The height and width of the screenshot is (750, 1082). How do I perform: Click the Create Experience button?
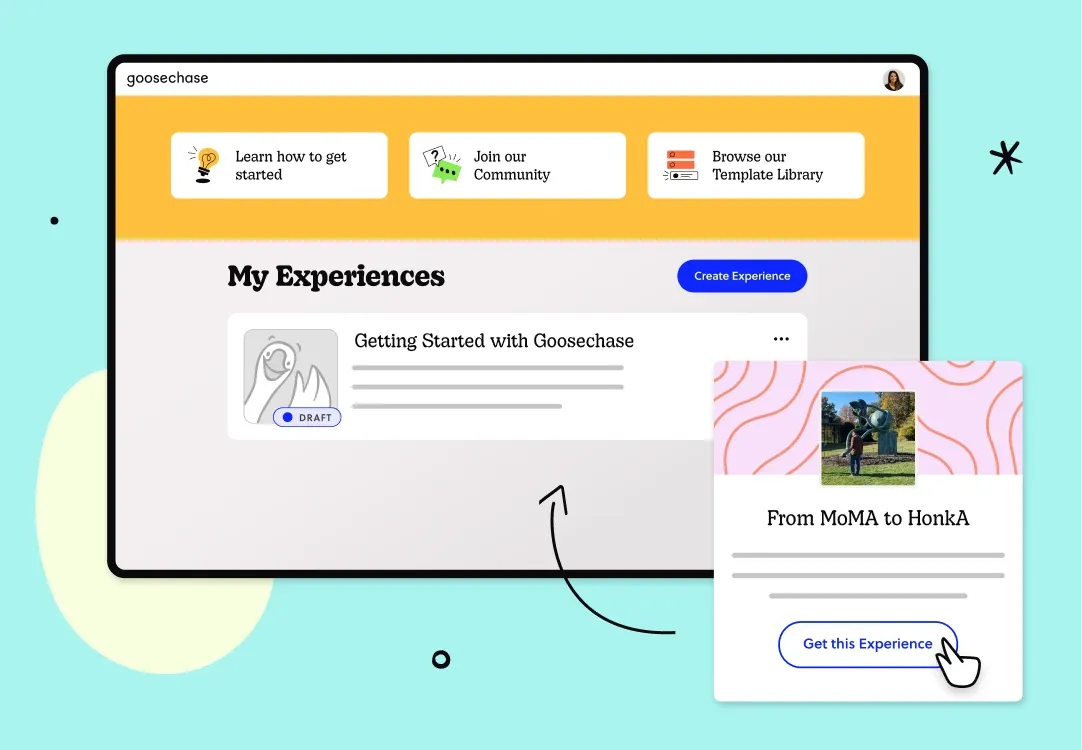[x=742, y=276]
